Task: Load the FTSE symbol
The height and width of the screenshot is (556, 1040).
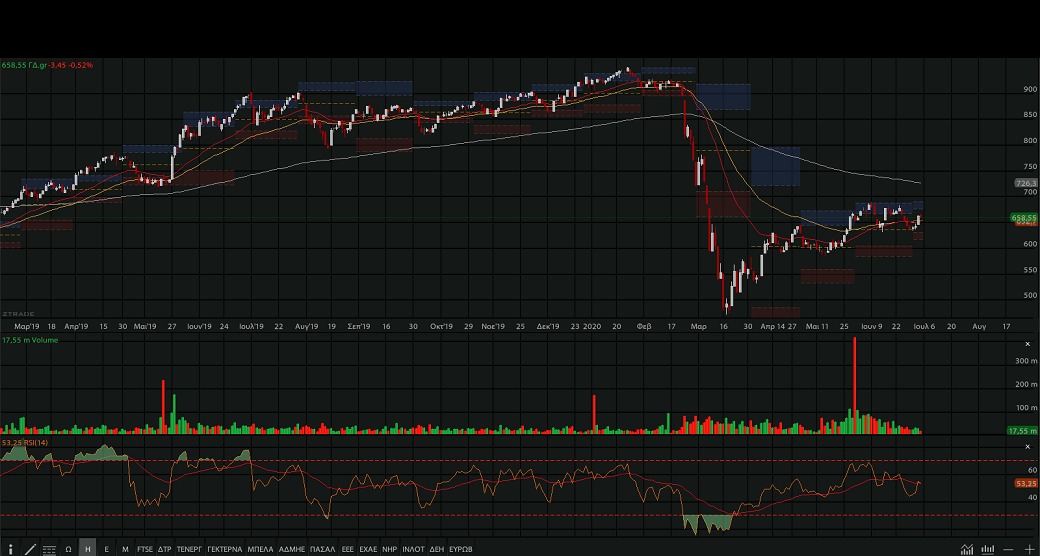Action: point(145,549)
